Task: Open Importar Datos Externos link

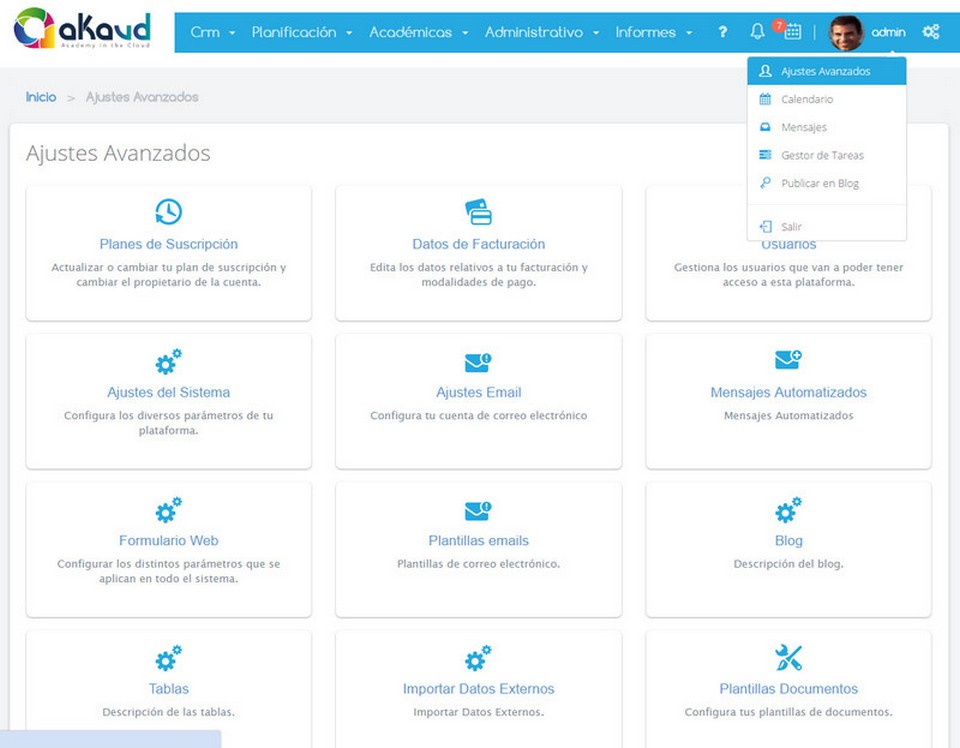Action: 478,689
